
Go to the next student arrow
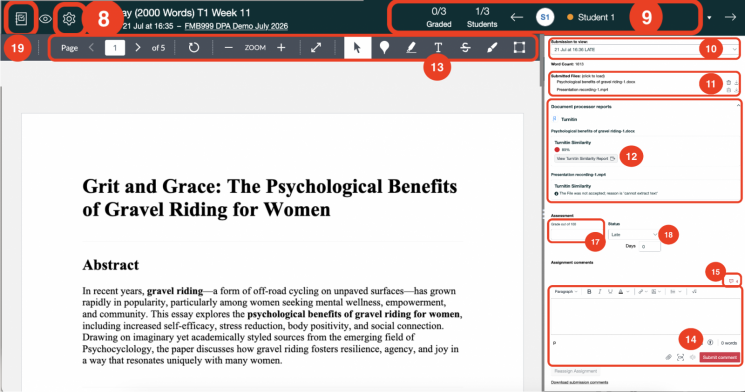pos(730,17)
